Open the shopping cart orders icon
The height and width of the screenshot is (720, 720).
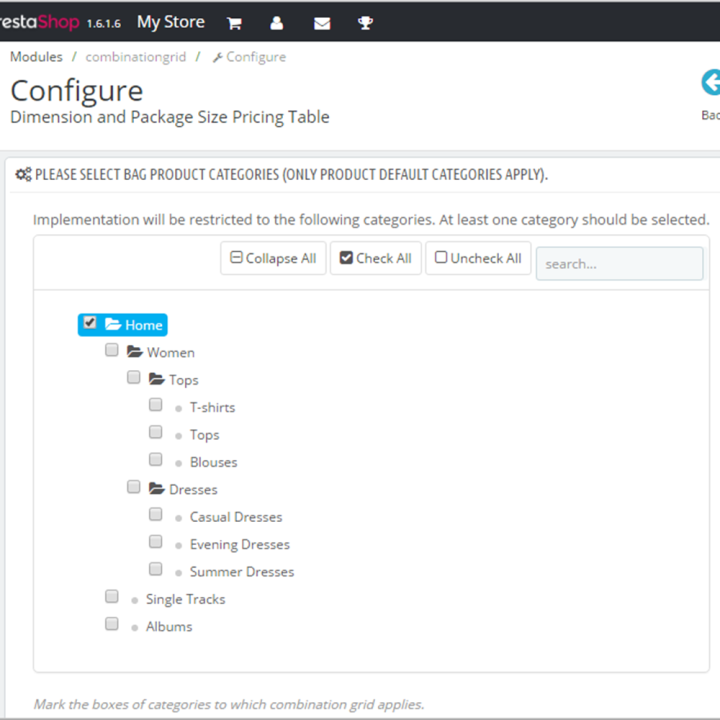coord(234,23)
